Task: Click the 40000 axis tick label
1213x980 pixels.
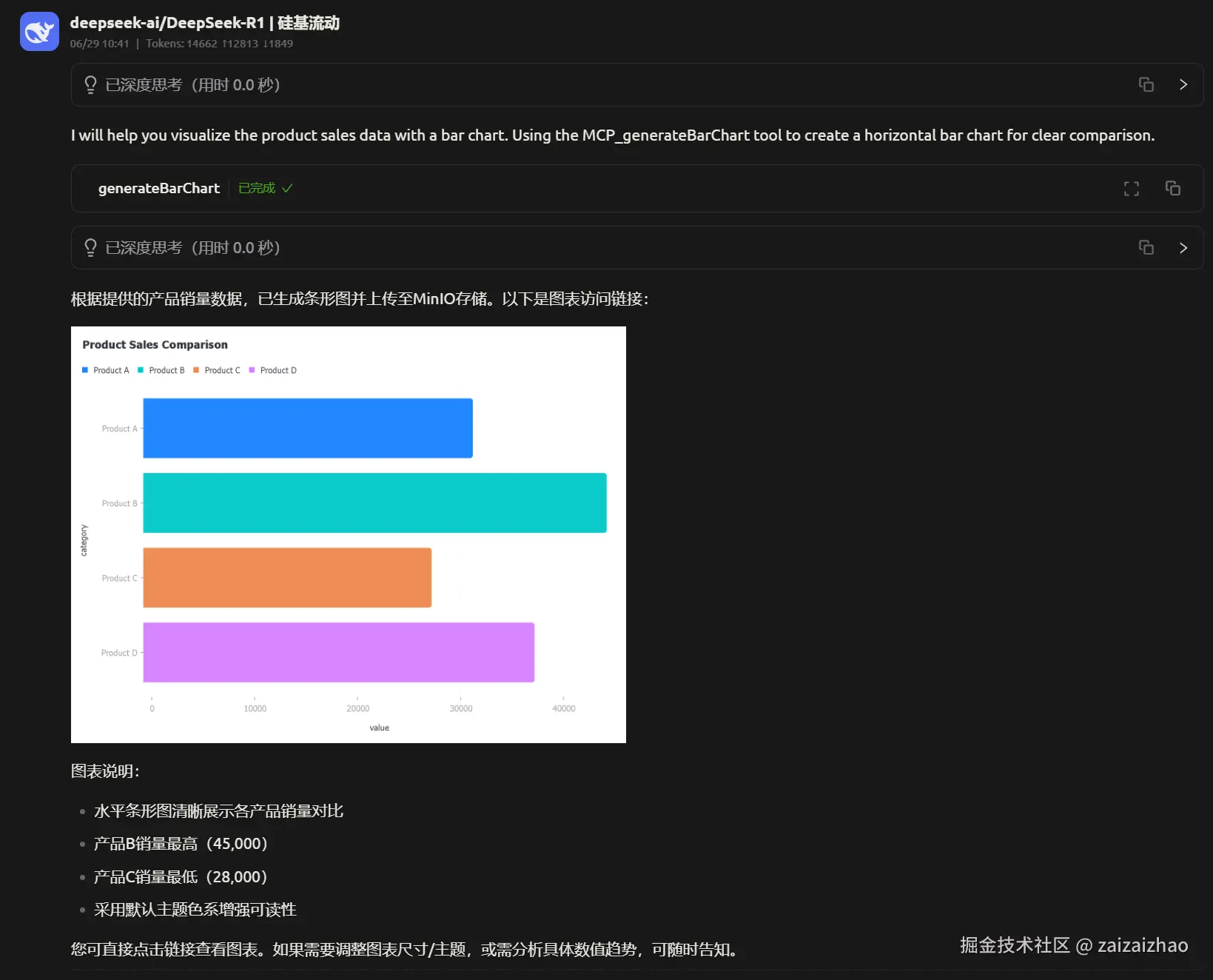Action: (563, 708)
